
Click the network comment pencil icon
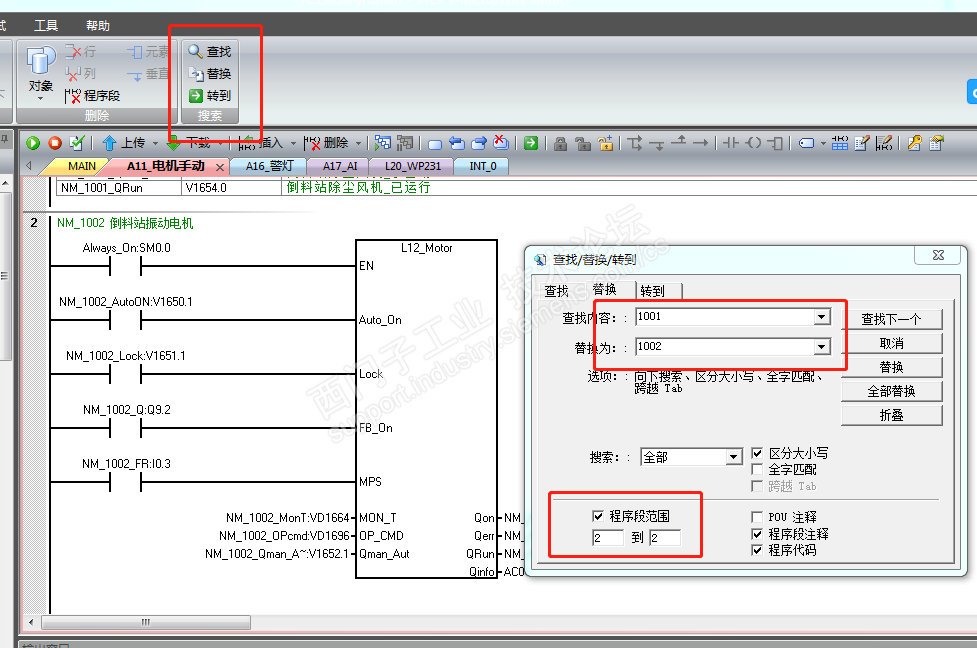tap(884, 143)
